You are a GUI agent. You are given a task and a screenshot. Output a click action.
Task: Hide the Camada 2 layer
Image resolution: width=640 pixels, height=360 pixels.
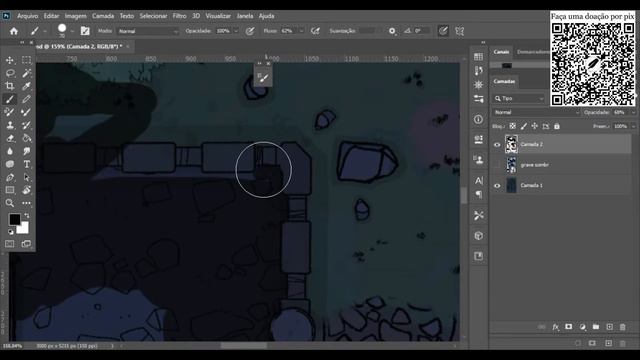click(497, 144)
